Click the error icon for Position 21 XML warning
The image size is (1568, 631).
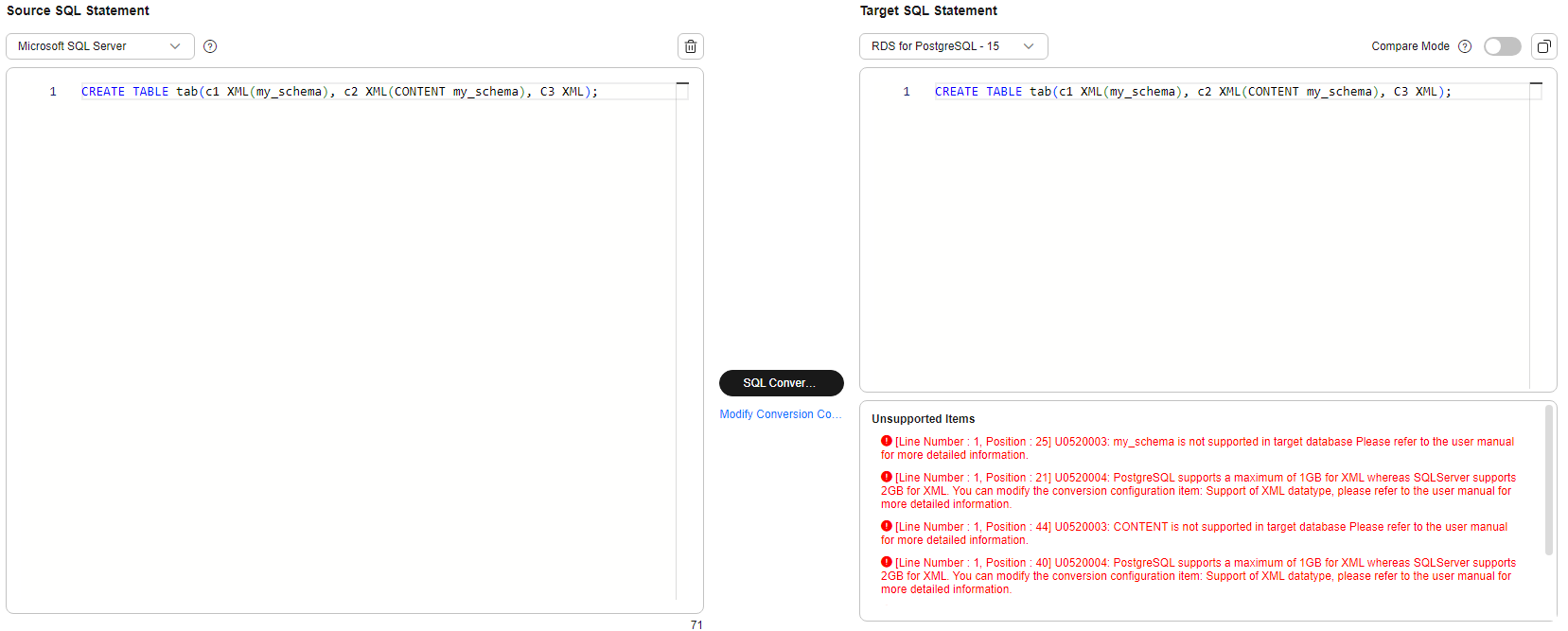click(x=887, y=477)
